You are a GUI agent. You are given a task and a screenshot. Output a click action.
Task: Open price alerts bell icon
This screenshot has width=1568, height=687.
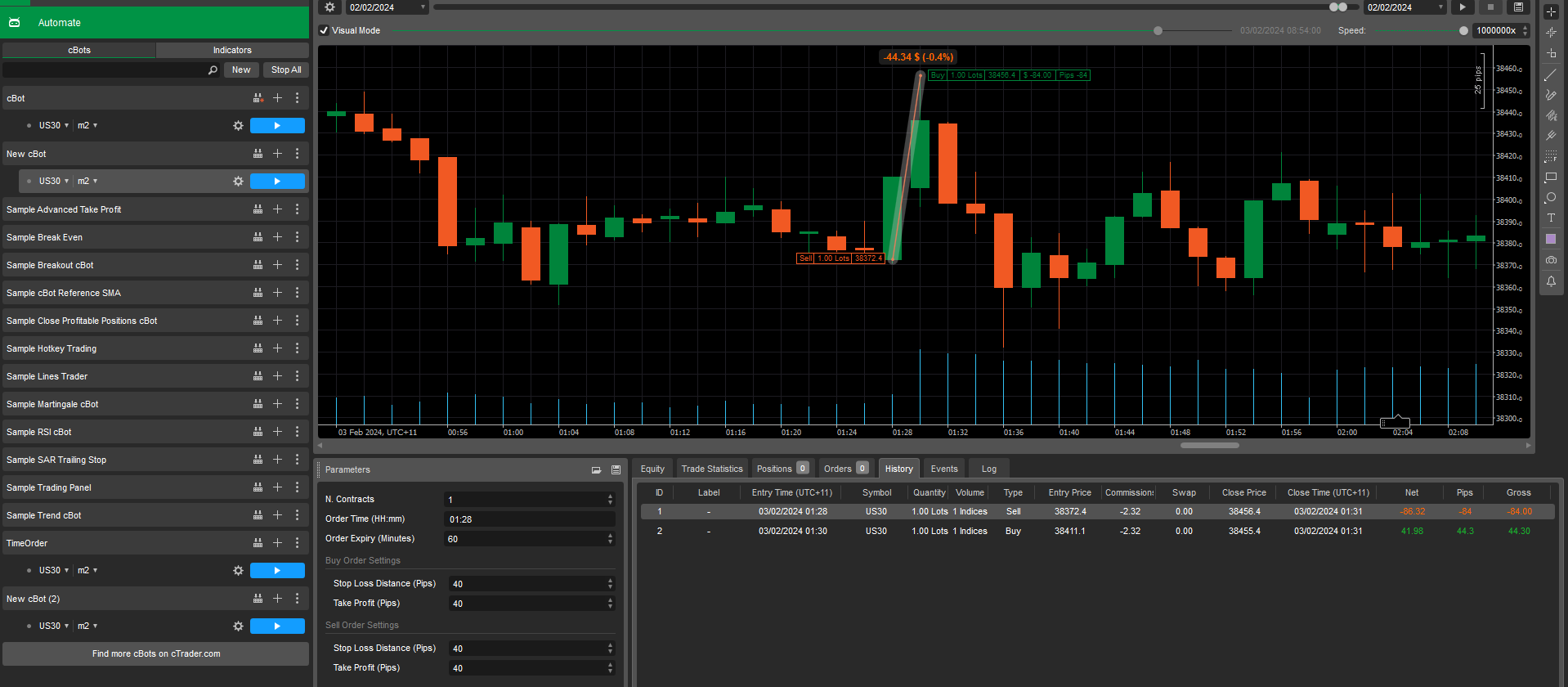coord(1550,281)
